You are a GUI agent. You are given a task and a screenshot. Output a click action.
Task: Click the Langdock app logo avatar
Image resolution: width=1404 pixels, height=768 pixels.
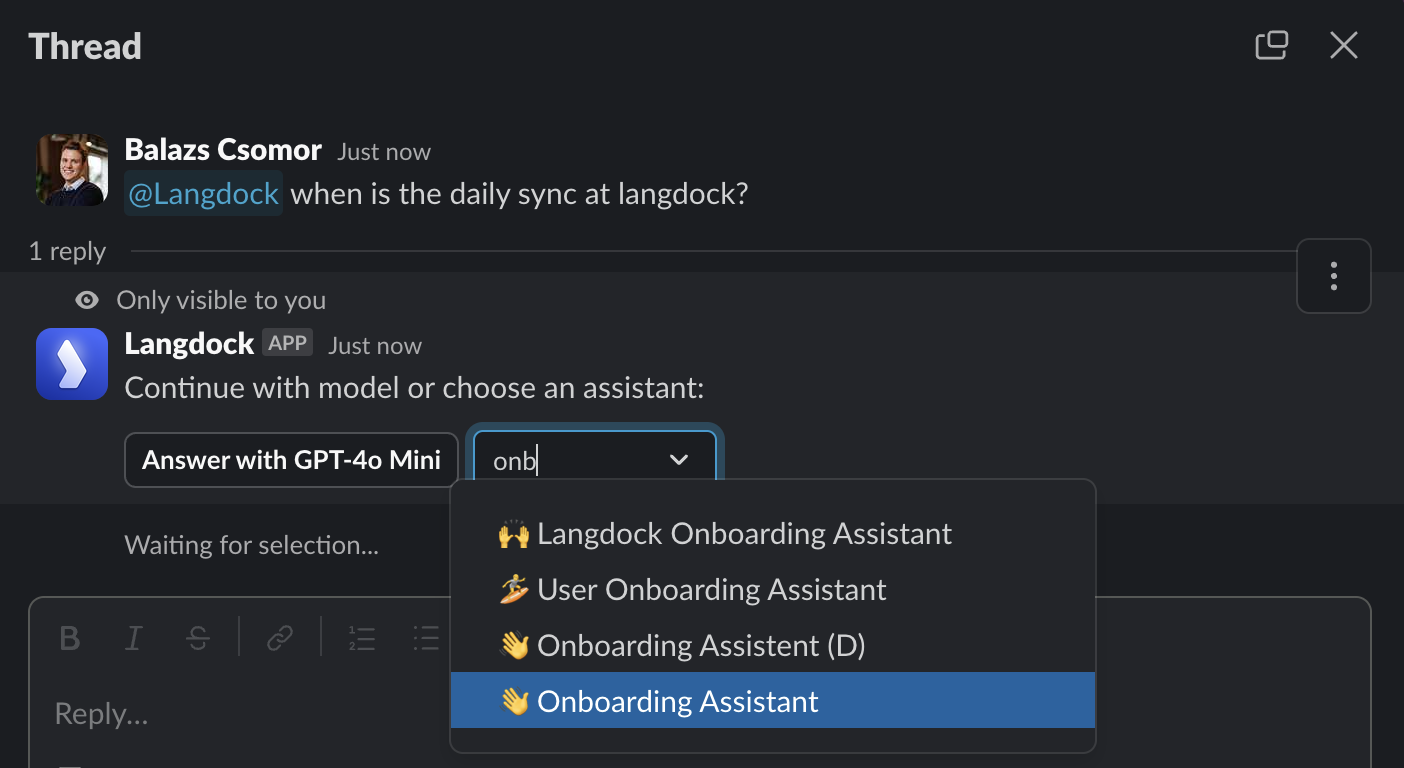pyautogui.click(x=72, y=364)
